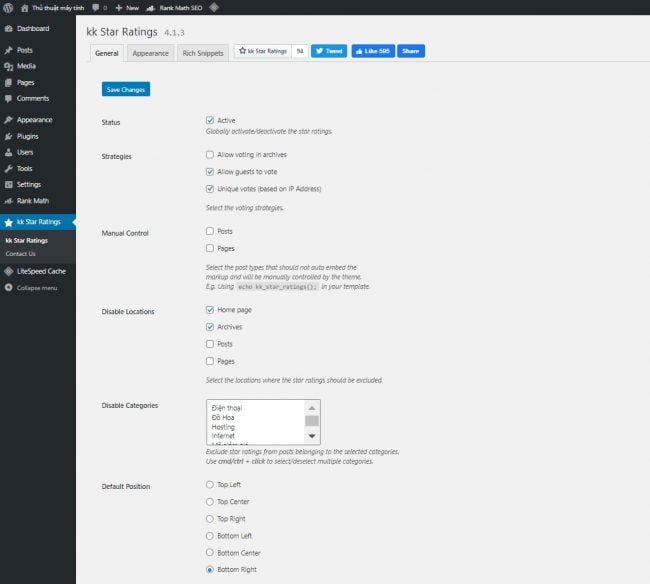Open the kk Star Ratings submenu item

pos(27,240)
